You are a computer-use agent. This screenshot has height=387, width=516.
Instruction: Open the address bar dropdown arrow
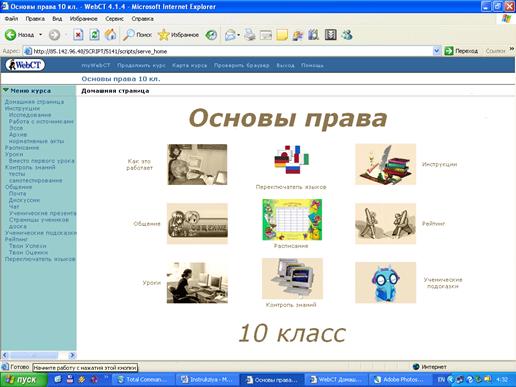pos(436,51)
